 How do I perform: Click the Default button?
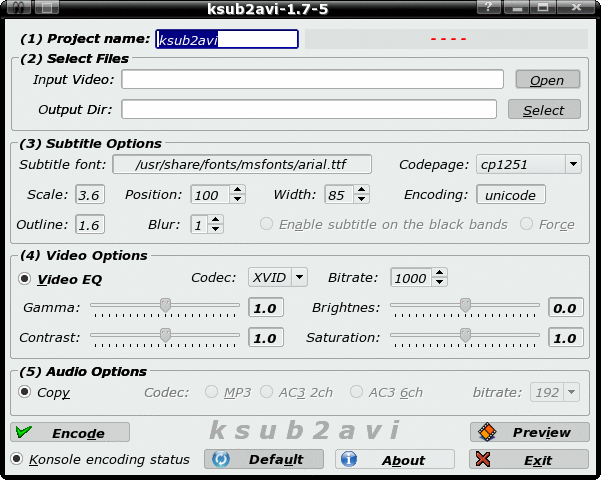pyautogui.click(x=264, y=459)
